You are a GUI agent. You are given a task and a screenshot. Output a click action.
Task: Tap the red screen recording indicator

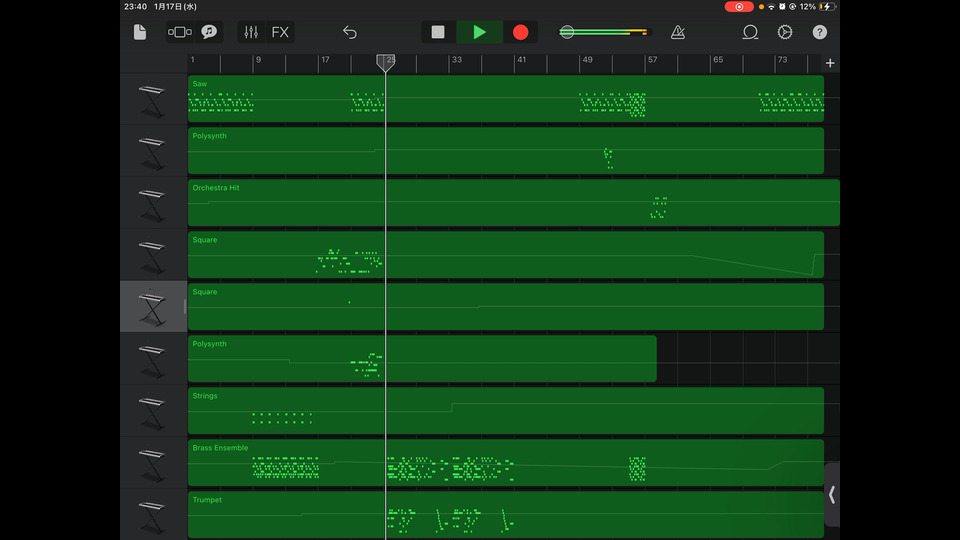(x=739, y=7)
